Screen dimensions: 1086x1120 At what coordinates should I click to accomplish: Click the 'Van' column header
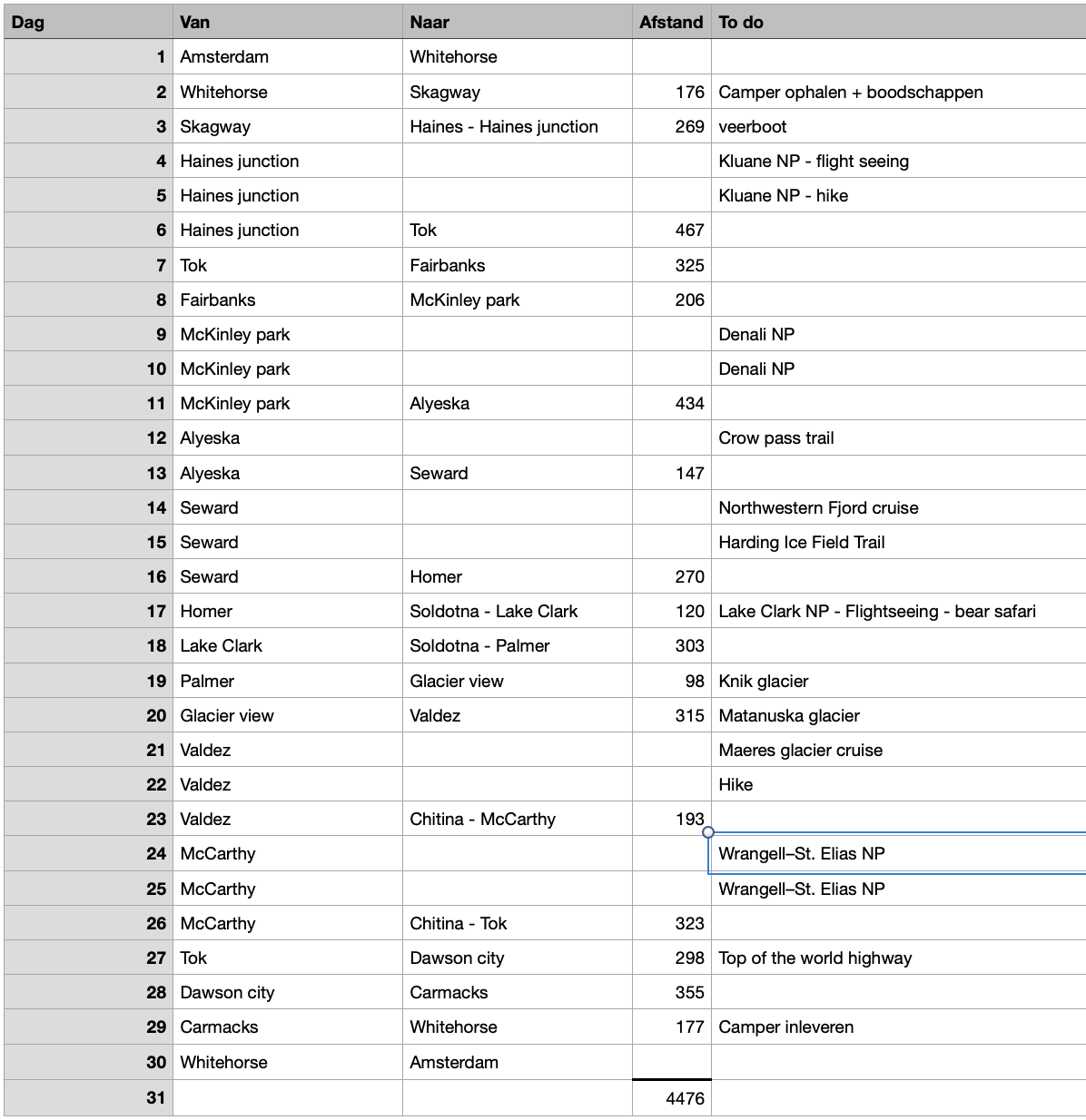click(287, 22)
